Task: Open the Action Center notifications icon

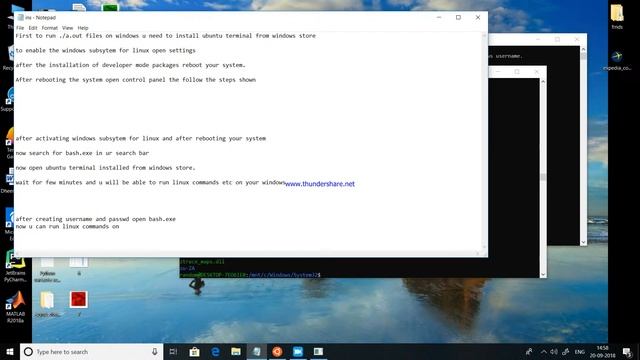Action: click(627, 351)
